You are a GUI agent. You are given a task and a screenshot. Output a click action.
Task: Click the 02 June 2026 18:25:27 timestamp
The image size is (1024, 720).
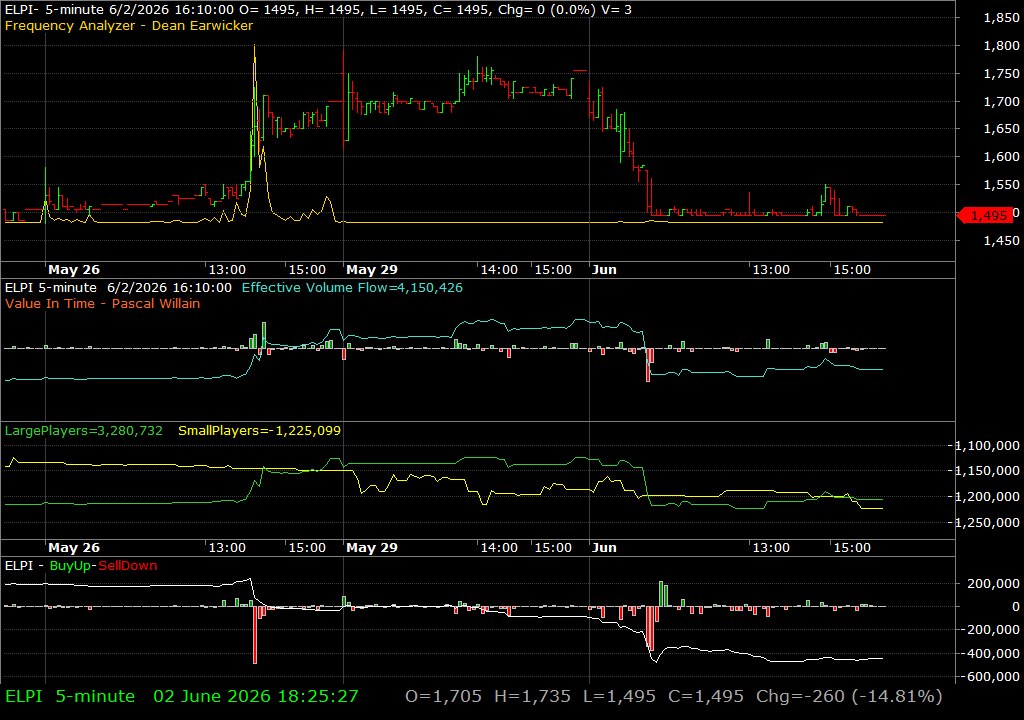[x=256, y=696]
